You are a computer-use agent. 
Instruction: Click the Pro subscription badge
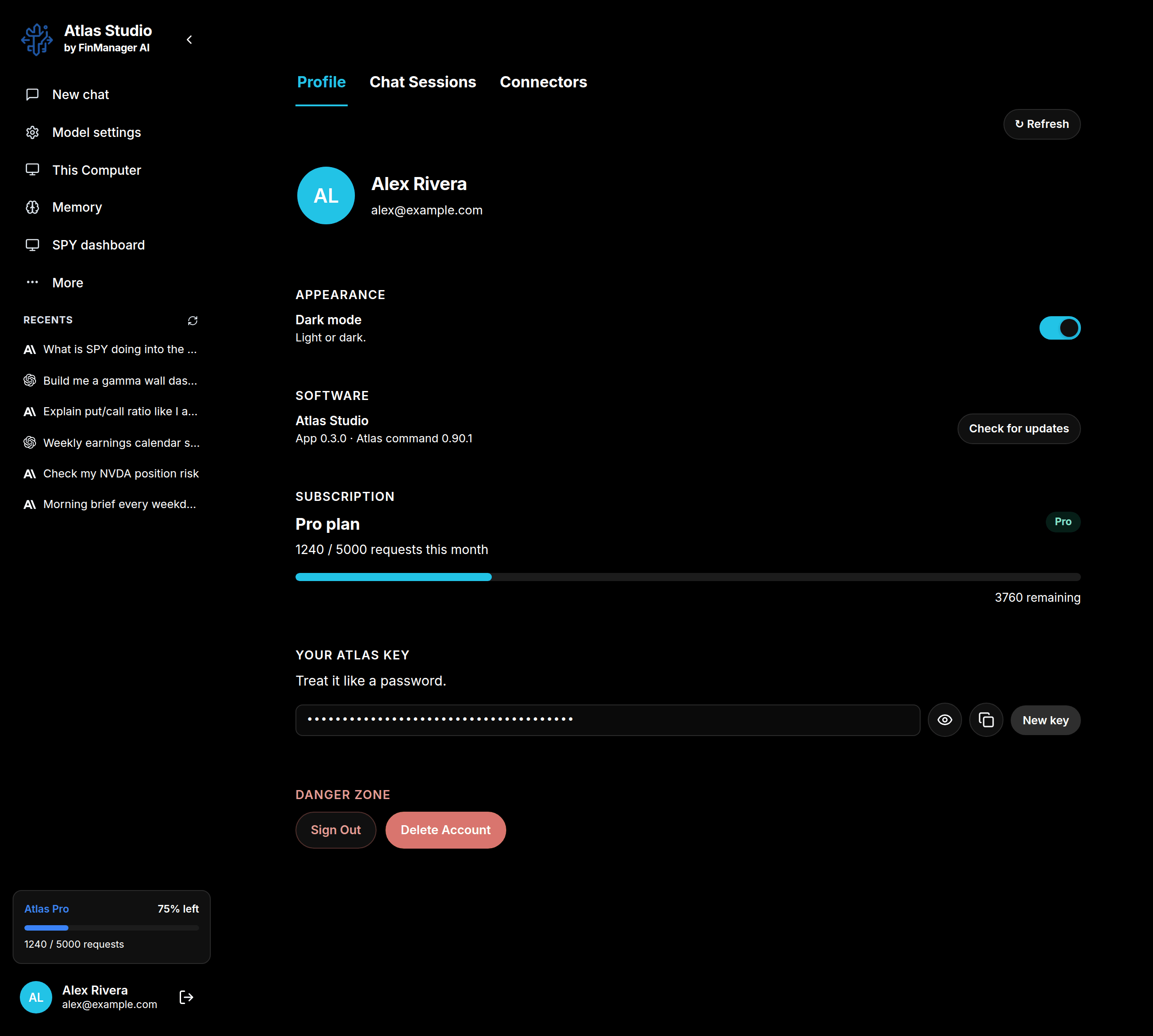1062,522
